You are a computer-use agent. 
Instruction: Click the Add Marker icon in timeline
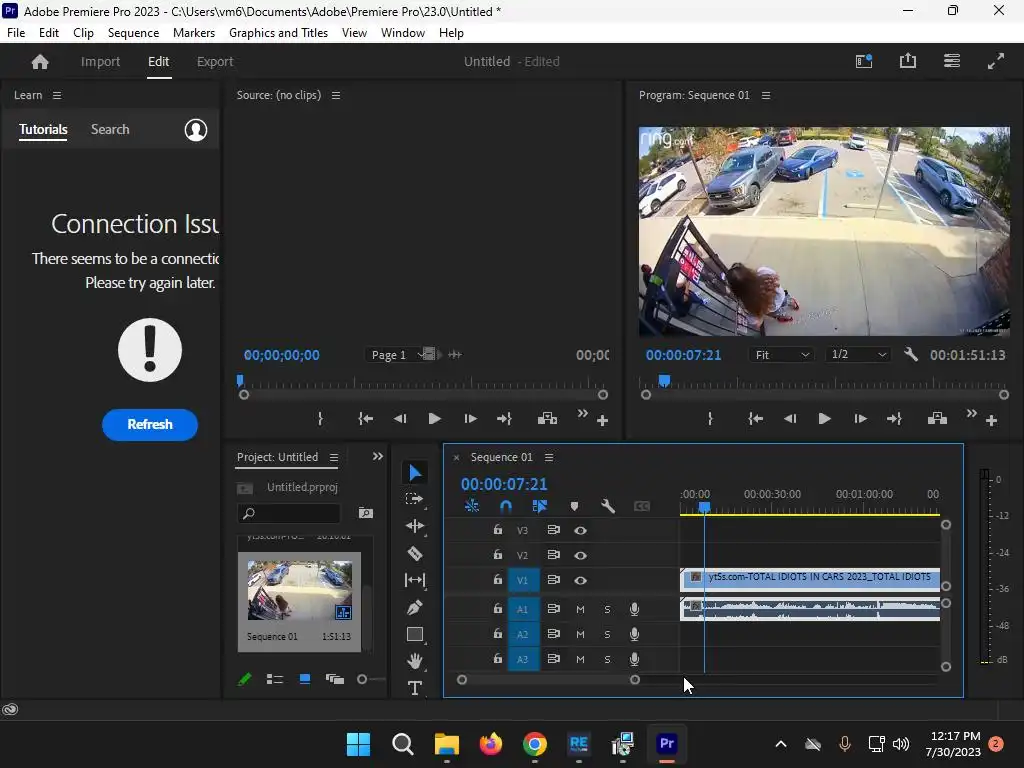[x=574, y=507]
